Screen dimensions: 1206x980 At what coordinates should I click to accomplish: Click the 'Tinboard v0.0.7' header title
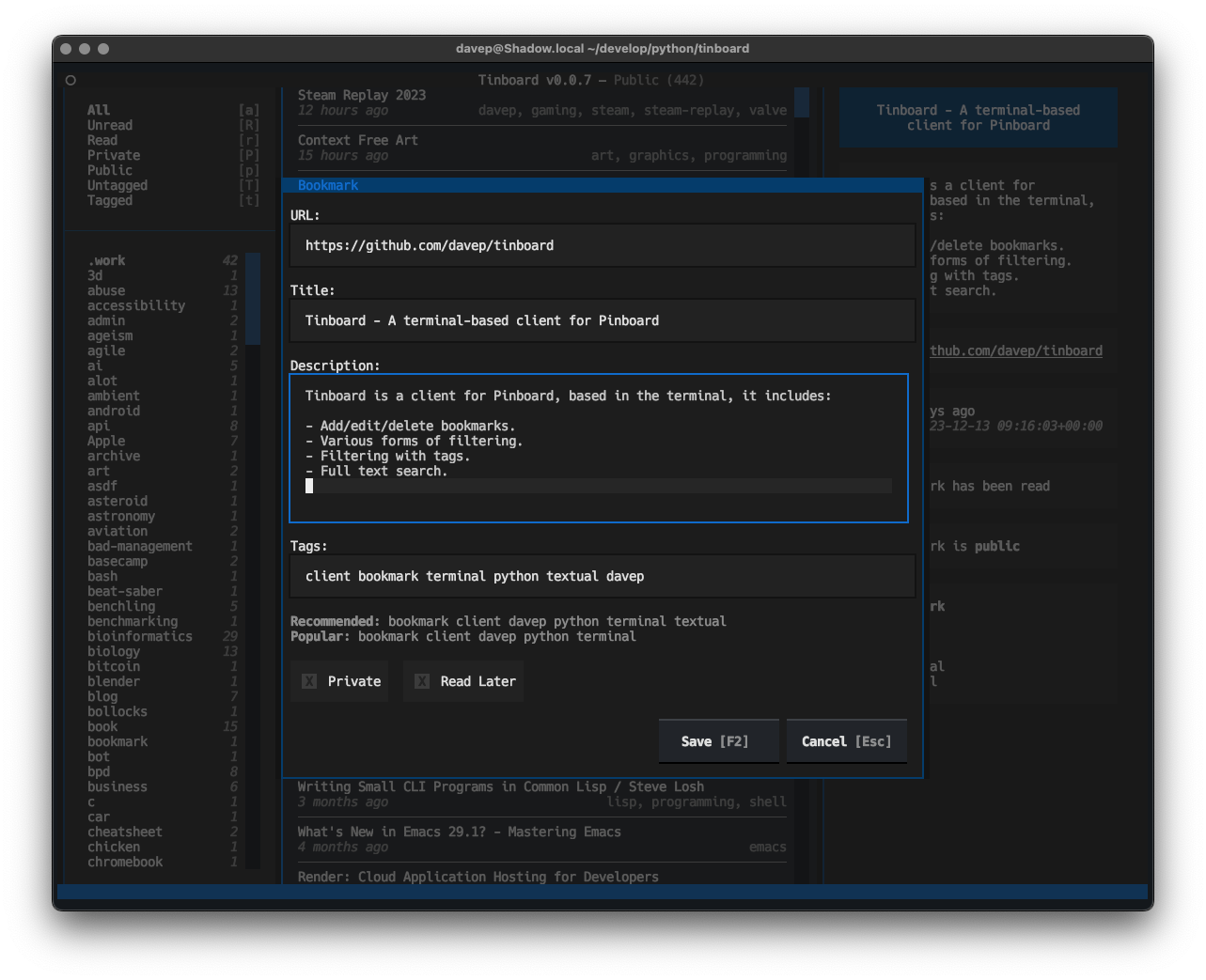(x=535, y=80)
